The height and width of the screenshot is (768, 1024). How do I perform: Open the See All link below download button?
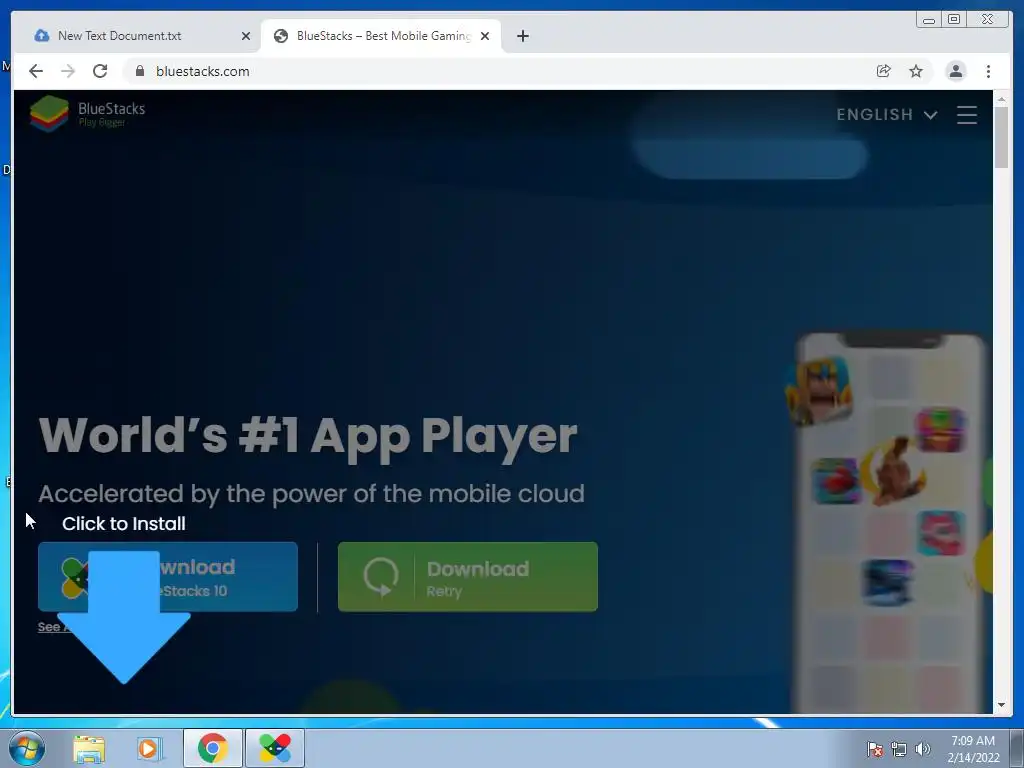pyautogui.click(x=52, y=627)
